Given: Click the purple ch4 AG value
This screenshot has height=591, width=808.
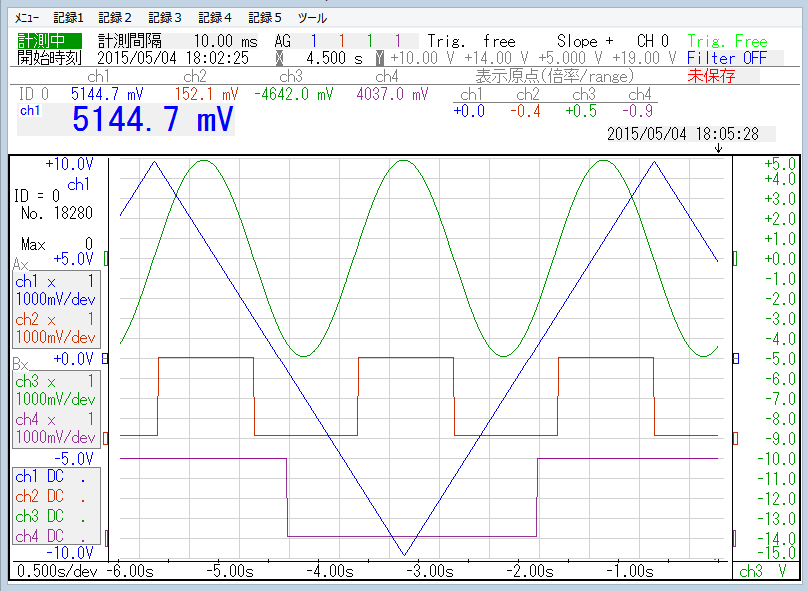Looking at the screenshot, I should click(x=397, y=41).
